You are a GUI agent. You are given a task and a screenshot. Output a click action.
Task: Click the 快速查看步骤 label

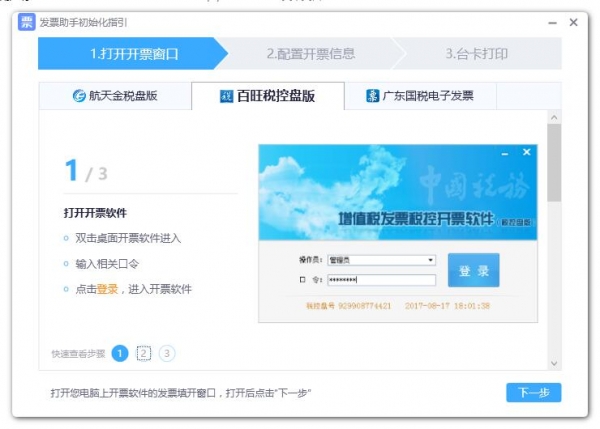coord(78,354)
